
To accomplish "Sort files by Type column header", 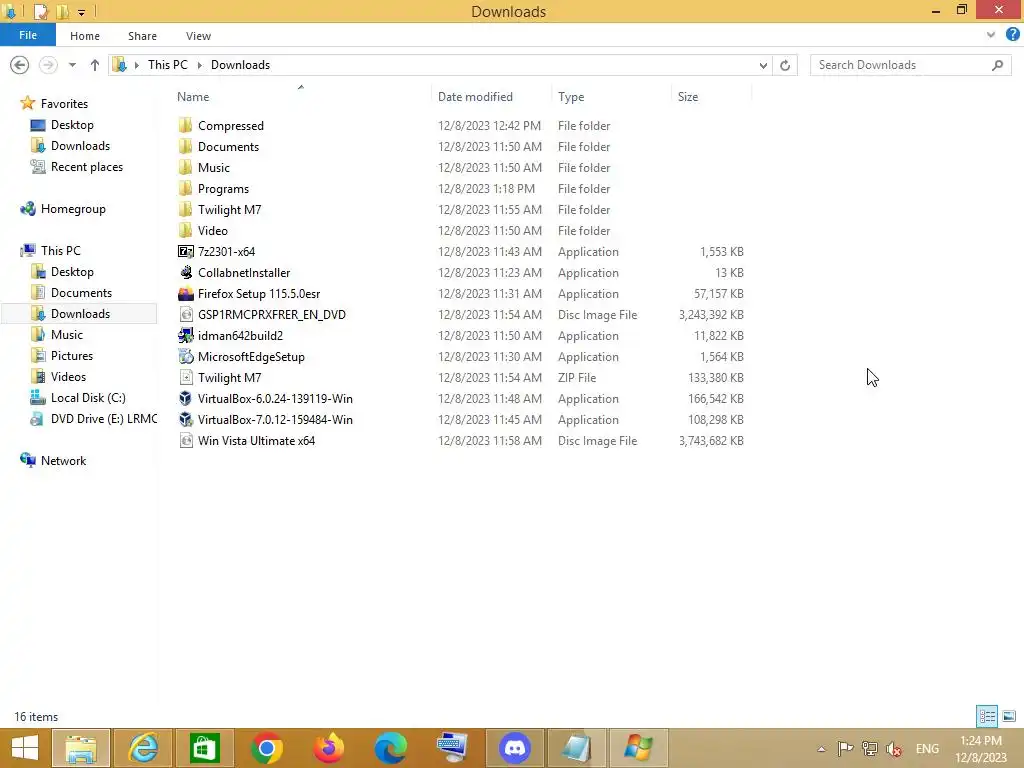I will pos(571,97).
